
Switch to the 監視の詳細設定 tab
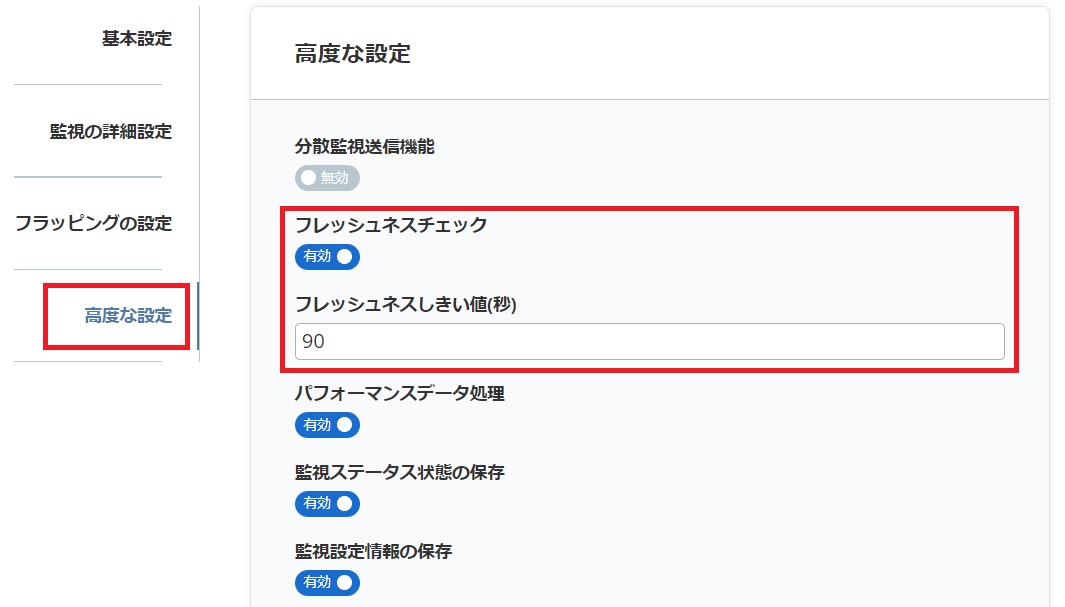[x=110, y=131]
